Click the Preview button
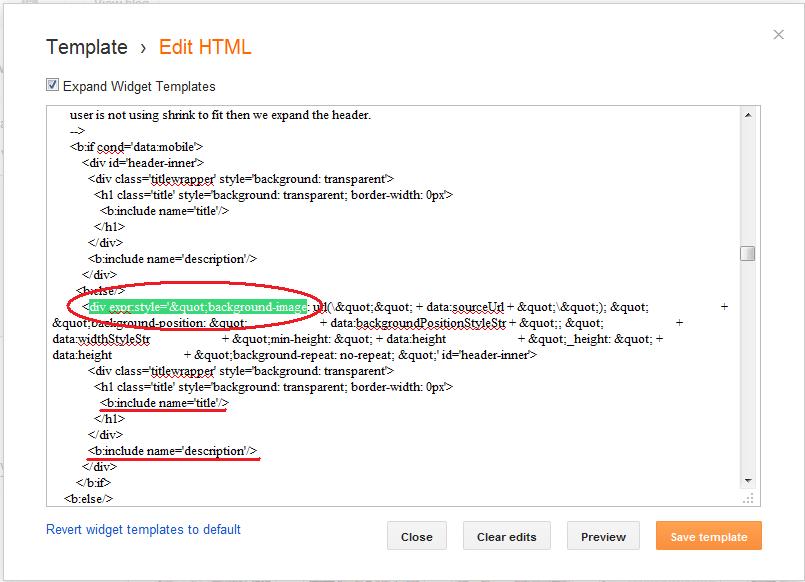 click(x=603, y=536)
